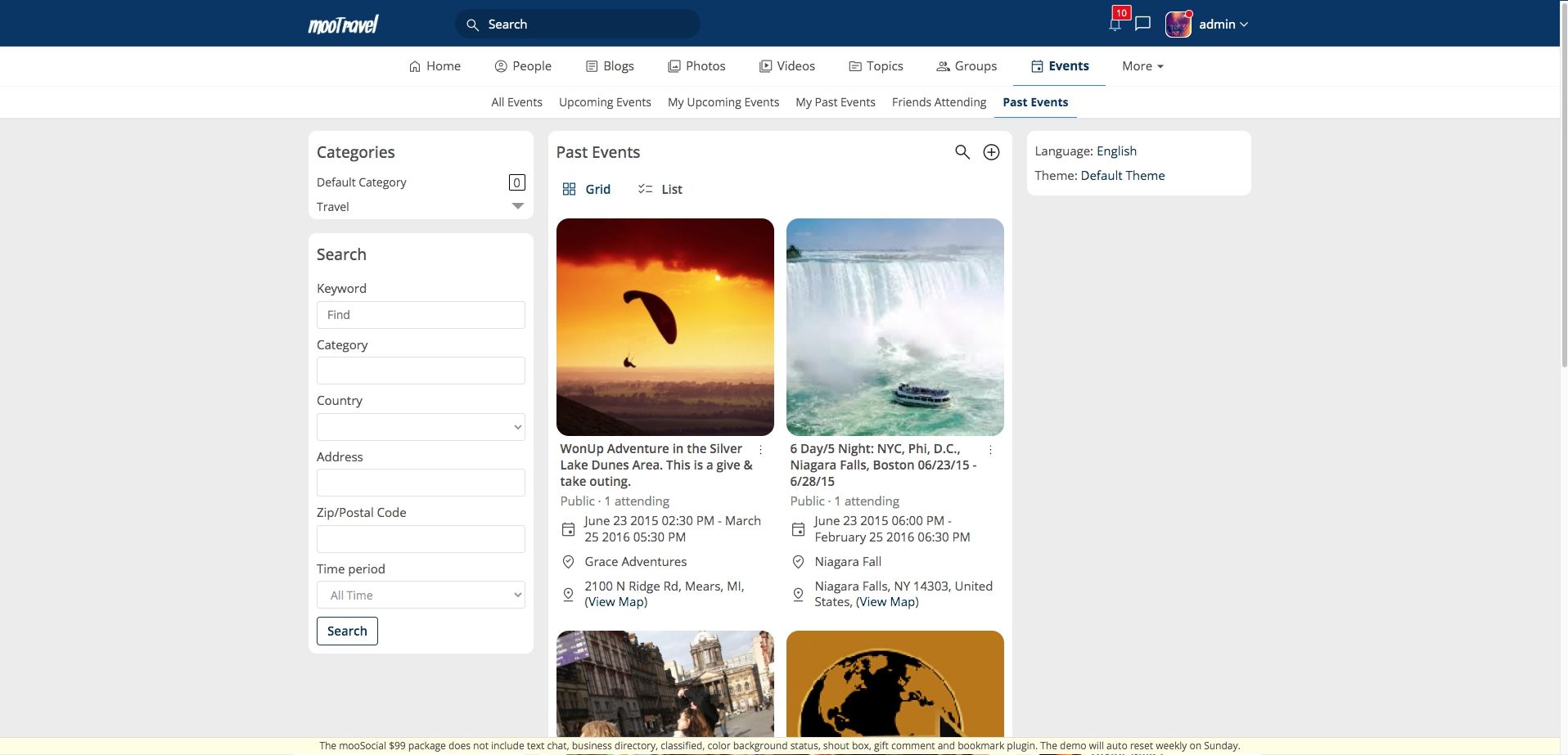Open the chat messages icon
The image size is (1568, 755).
tap(1143, 24)
